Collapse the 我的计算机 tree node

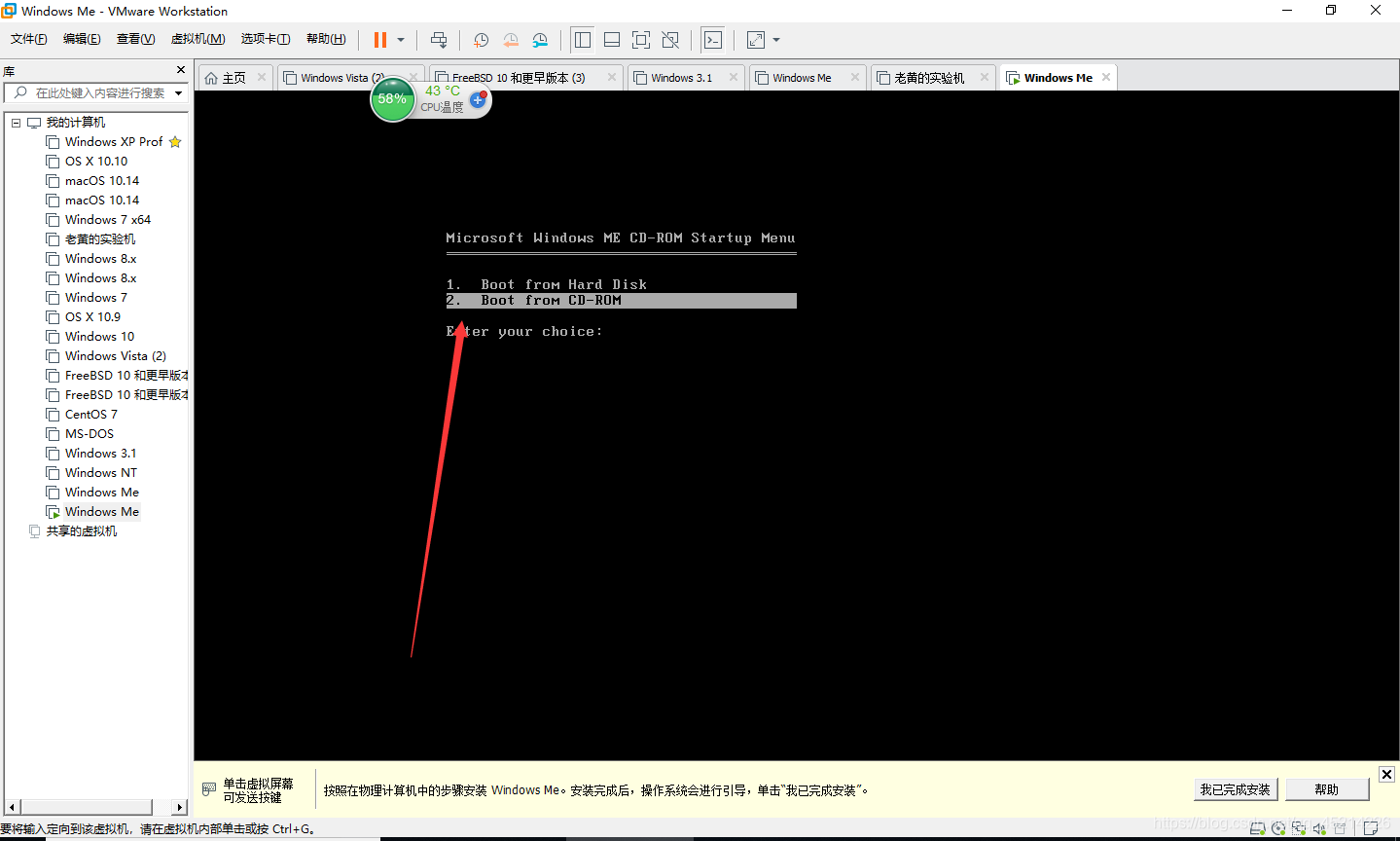pyautogui.click(x=16, y=123)
